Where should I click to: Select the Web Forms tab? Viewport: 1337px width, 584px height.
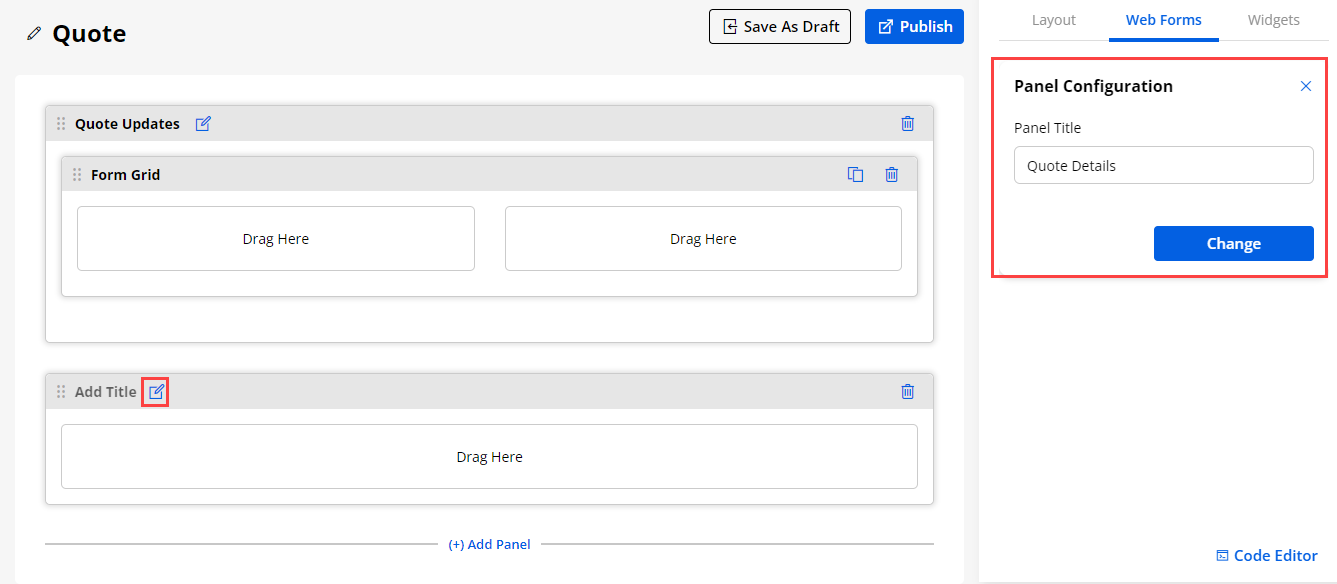click(1163, 20)
